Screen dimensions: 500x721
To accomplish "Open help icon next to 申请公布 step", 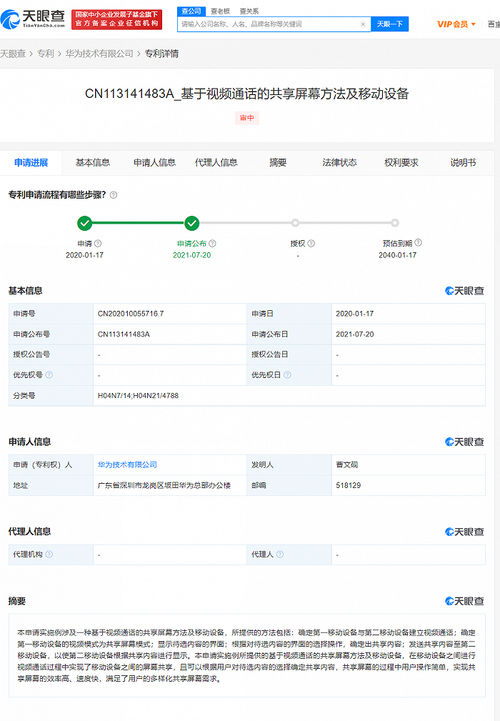I will (213, 243).
